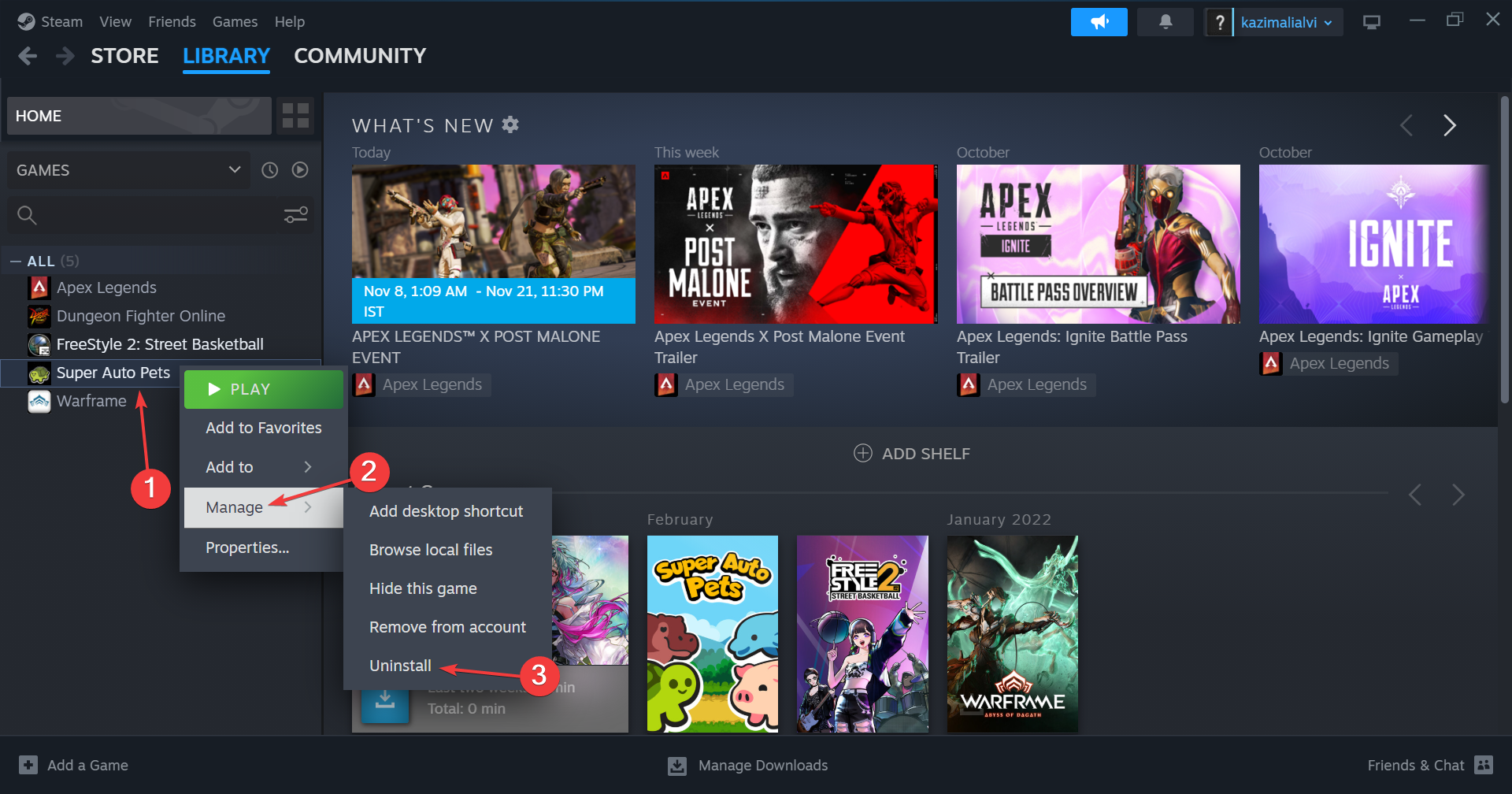Show previous What's New items arrow
The height and width of the screenshot is (794, 1512).
[1406, 125]
